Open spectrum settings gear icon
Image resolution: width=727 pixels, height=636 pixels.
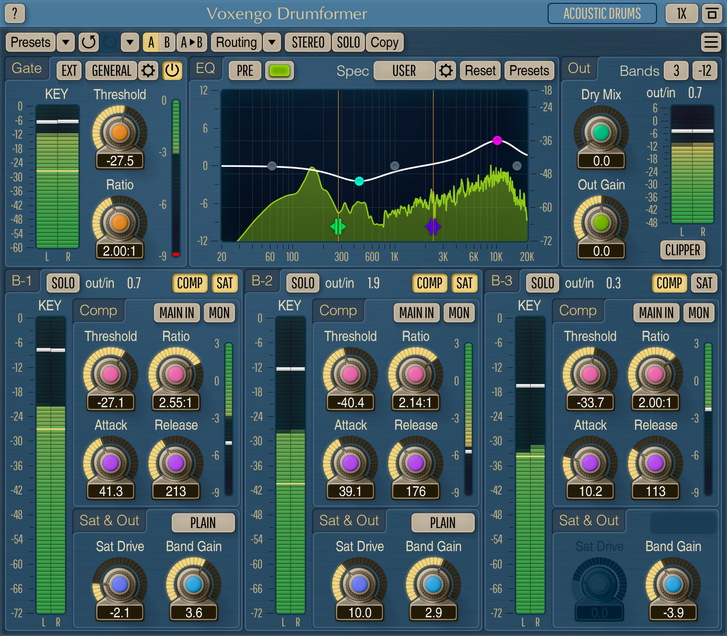point(446,71)
